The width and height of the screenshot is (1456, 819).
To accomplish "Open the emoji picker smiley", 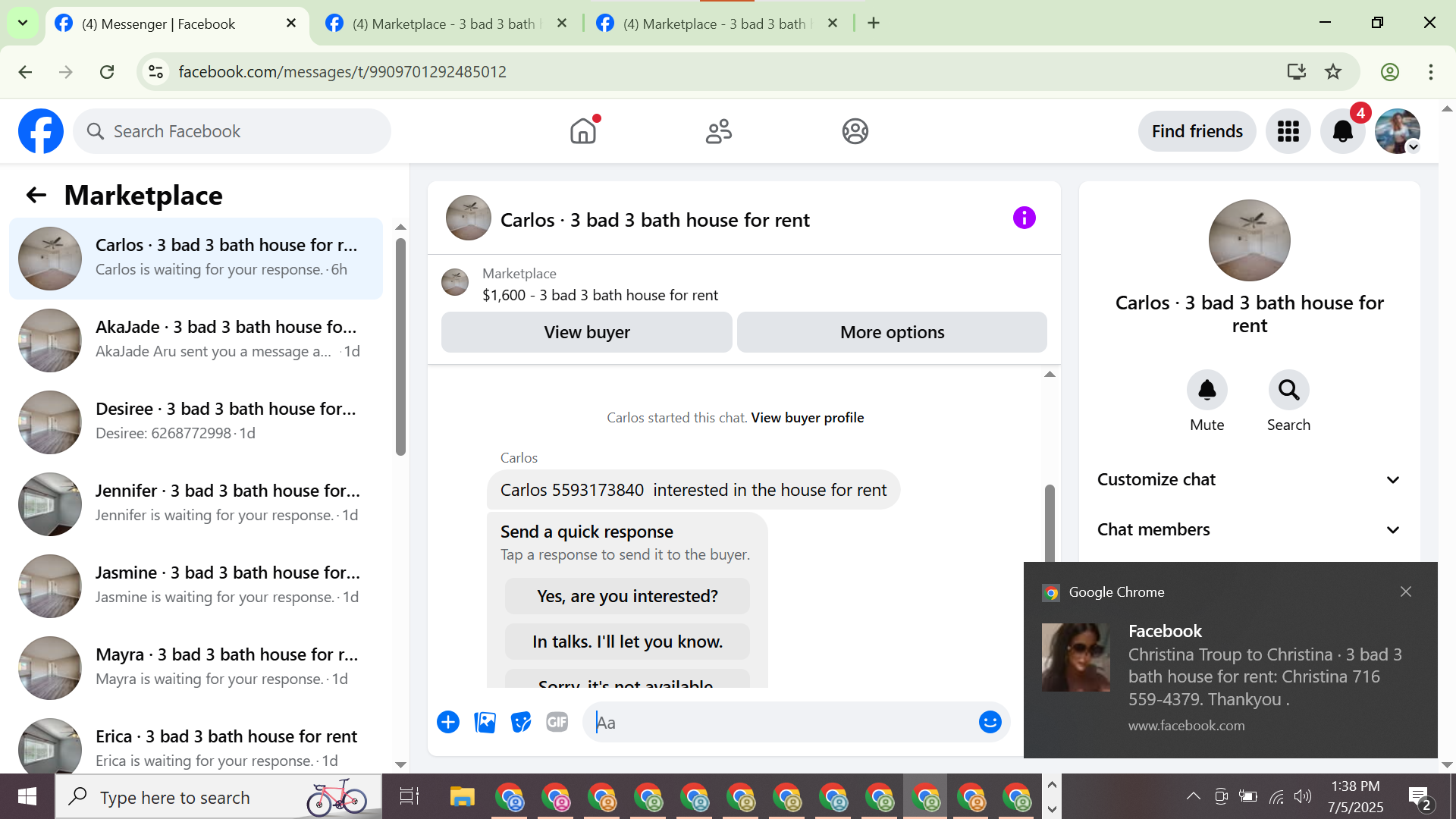I will pyautogui.click(x=990, y=722).
